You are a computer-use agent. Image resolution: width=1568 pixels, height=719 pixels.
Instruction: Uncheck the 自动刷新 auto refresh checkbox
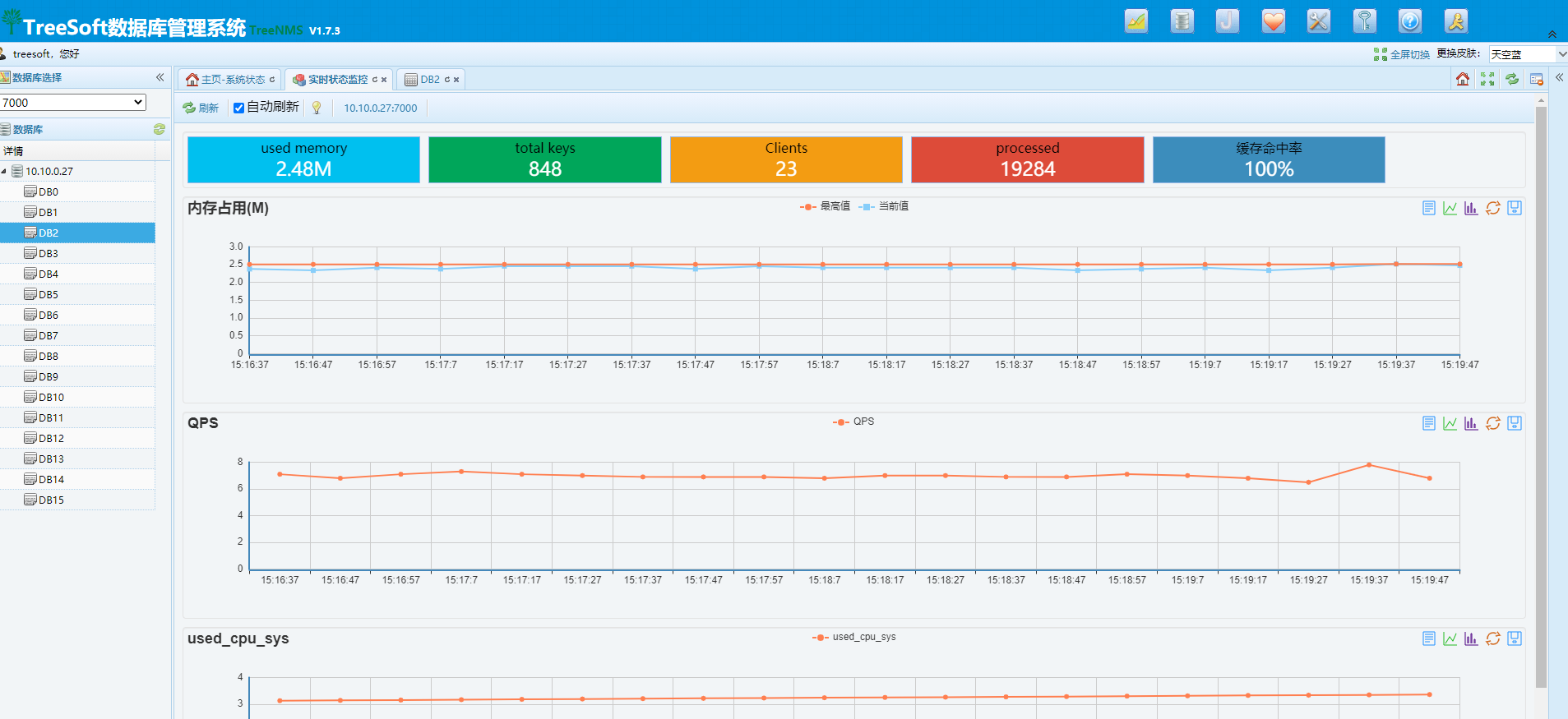tap(238, 108)
